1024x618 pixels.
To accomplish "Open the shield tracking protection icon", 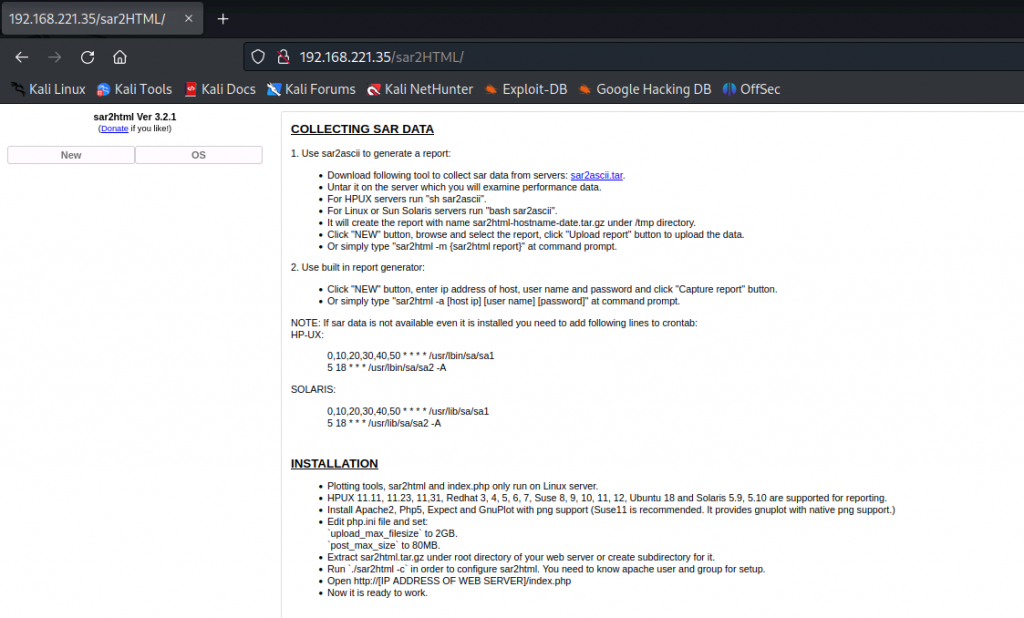I will (258, 57).
